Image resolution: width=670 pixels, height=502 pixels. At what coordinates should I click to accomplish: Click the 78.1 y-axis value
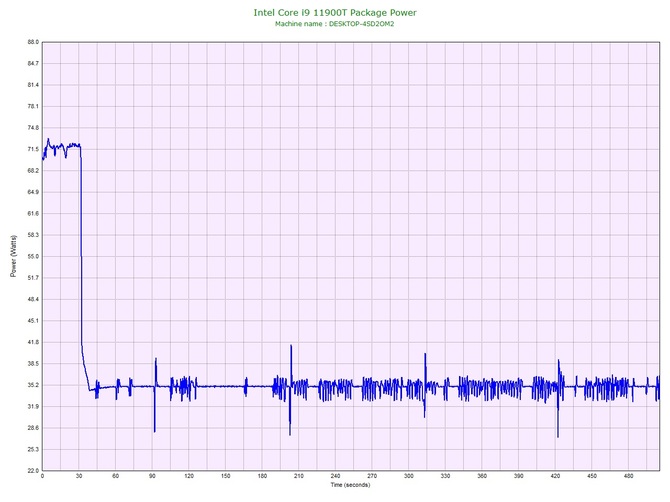coord(33,106)
